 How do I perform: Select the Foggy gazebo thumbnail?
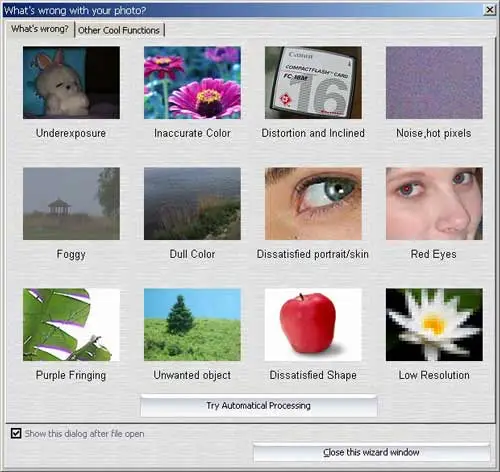71,204
